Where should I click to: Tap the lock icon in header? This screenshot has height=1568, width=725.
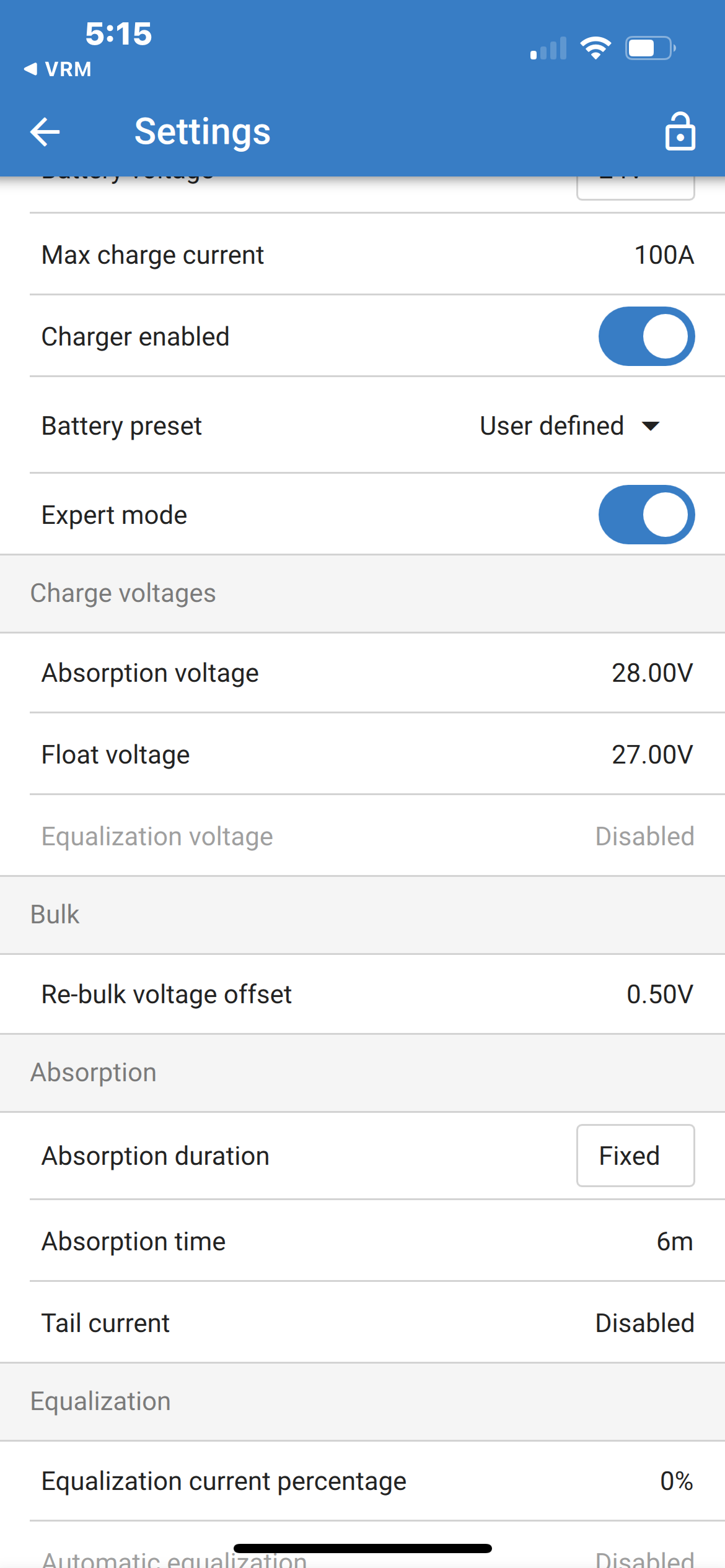click(x=680, y=131)
